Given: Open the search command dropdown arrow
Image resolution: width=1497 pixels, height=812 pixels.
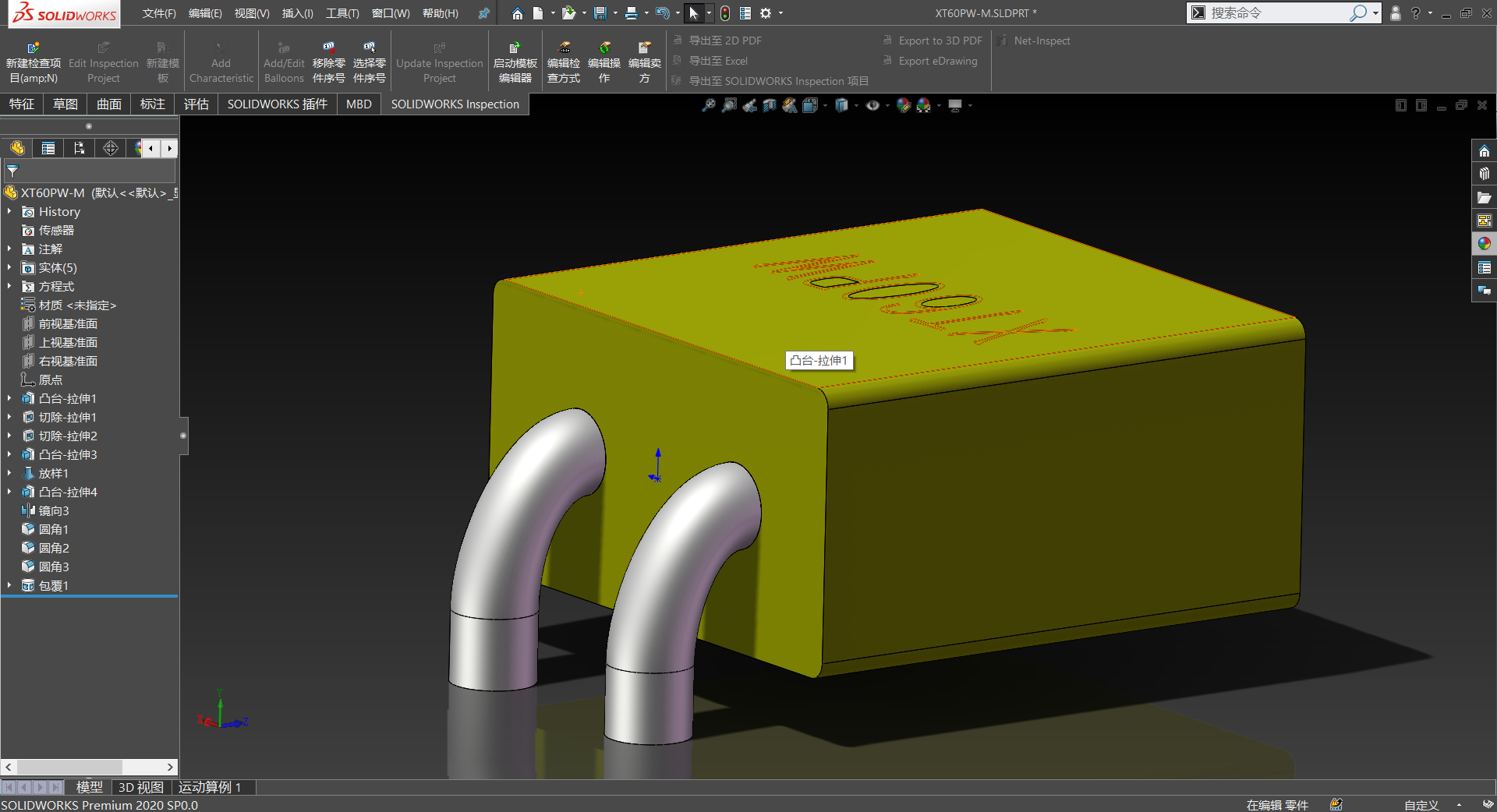Looking at the screenshot, I should pyautogui.click(x=1376, y=13).
